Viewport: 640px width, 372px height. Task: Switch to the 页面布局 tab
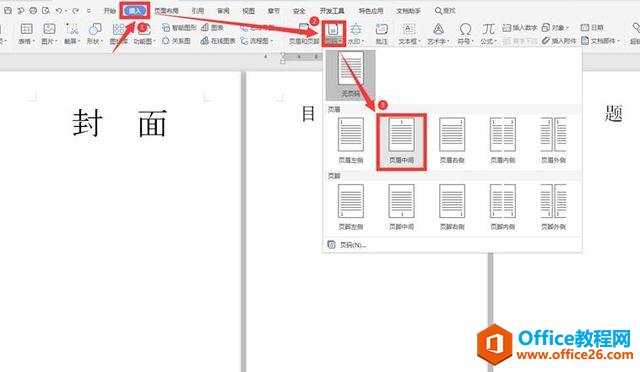(167, 11)
